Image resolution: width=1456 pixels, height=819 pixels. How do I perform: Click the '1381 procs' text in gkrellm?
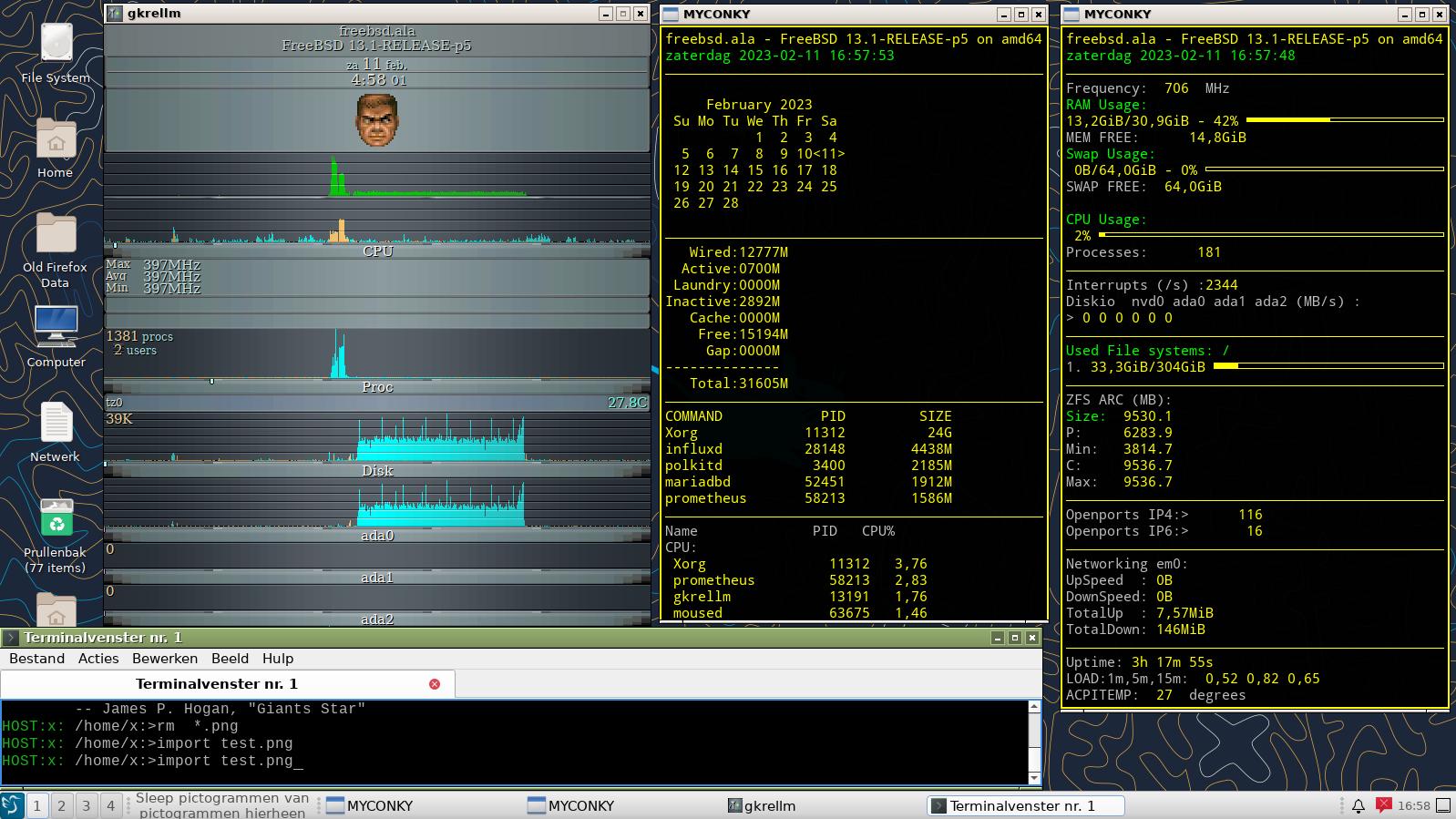(x=139, y=336)
